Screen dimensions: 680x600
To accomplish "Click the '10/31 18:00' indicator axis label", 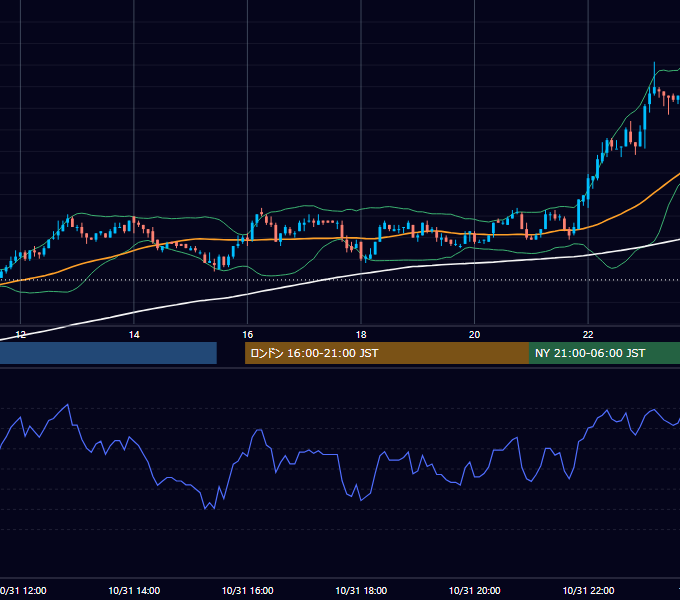I will tap(361, 590).
